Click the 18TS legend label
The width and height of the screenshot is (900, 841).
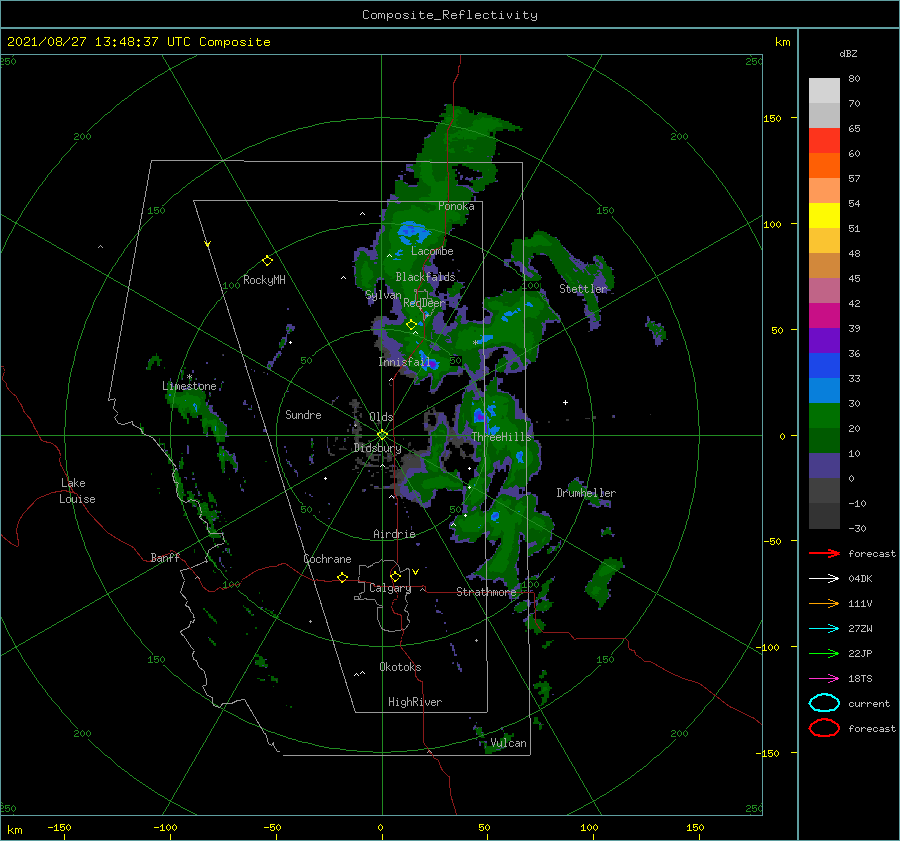[860, 679]
